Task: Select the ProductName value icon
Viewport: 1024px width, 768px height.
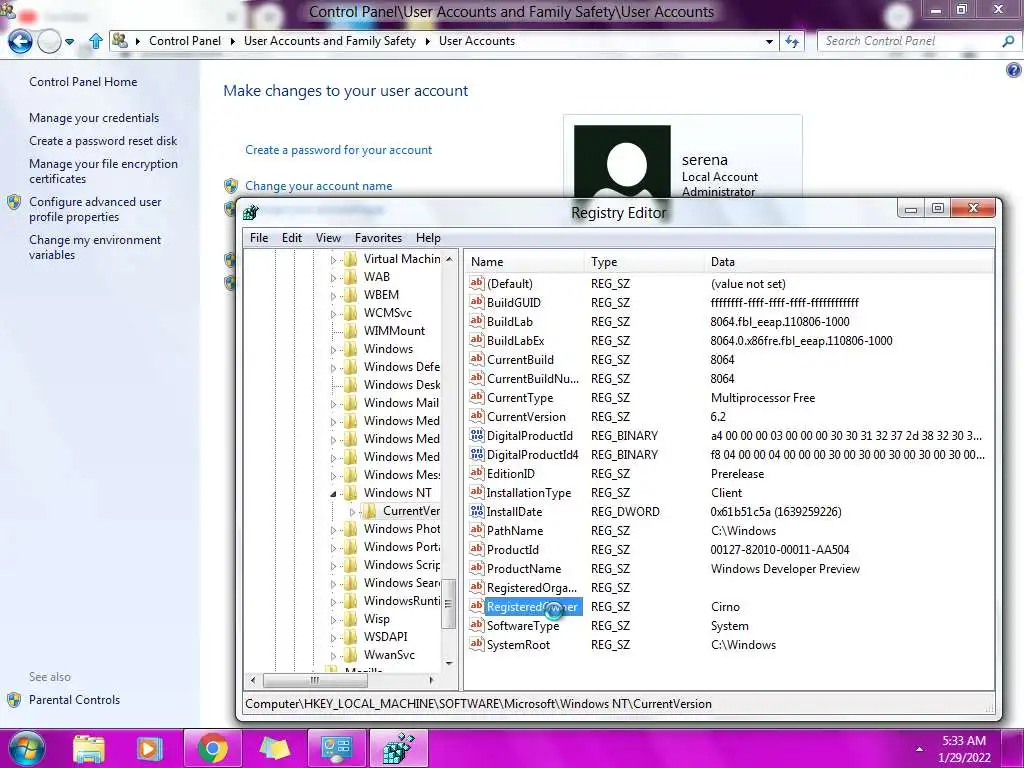Action: pyautogui.click(x=477, y=568)
